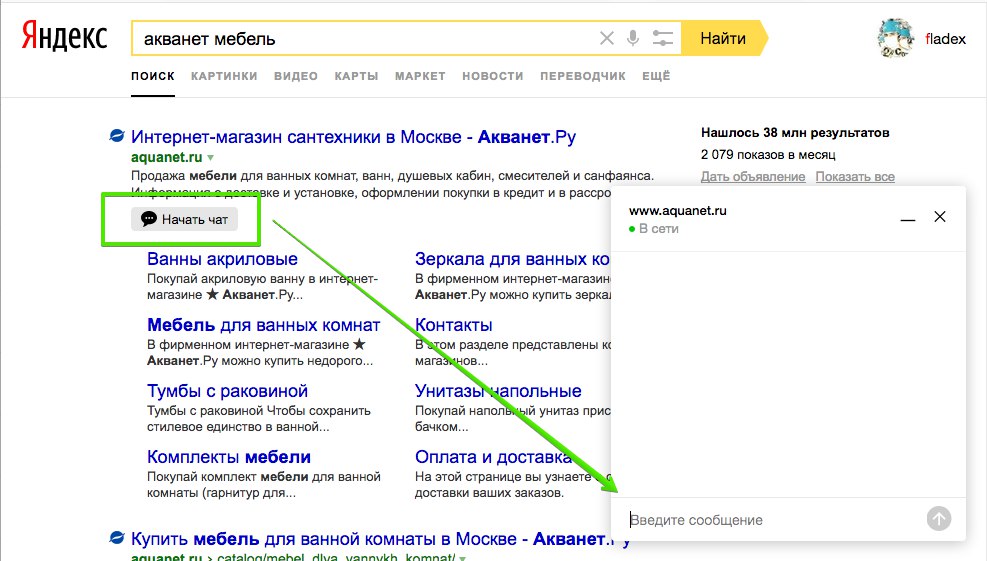Select the Поиск tab
The height and width of the screenshot is (561, 987).
tap(153, 76)
